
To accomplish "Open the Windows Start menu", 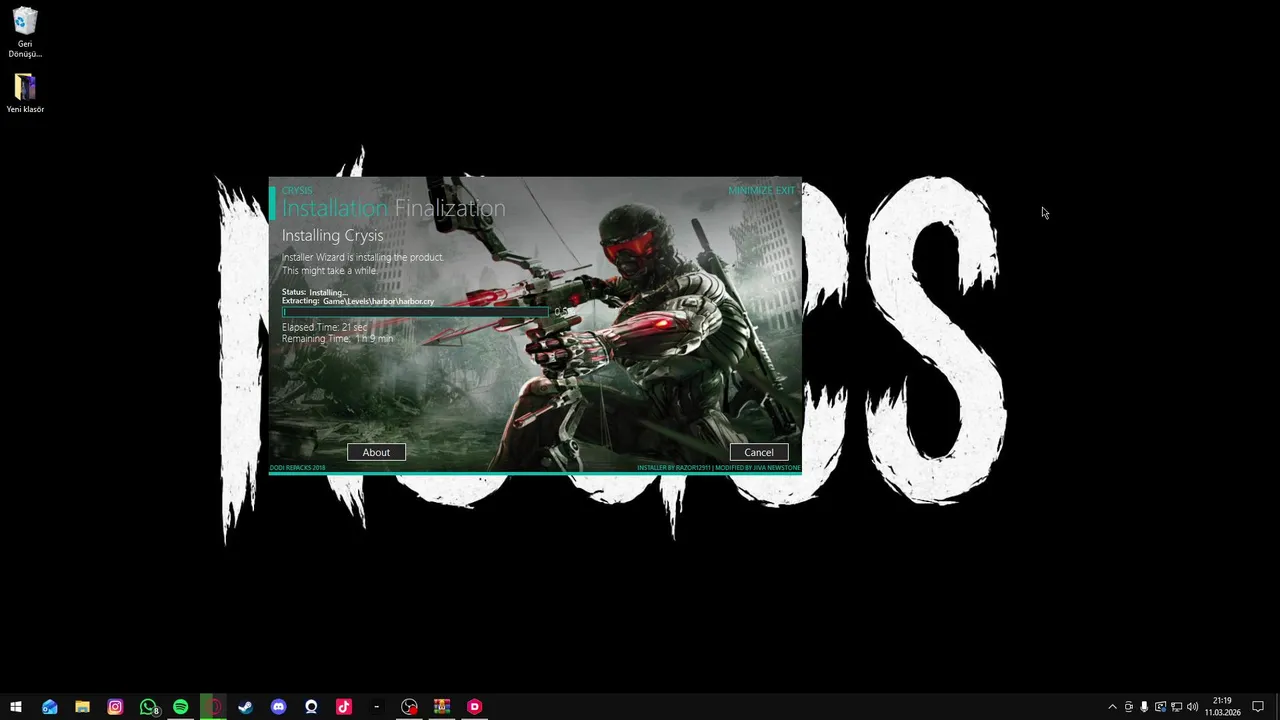I will point(16,707).
